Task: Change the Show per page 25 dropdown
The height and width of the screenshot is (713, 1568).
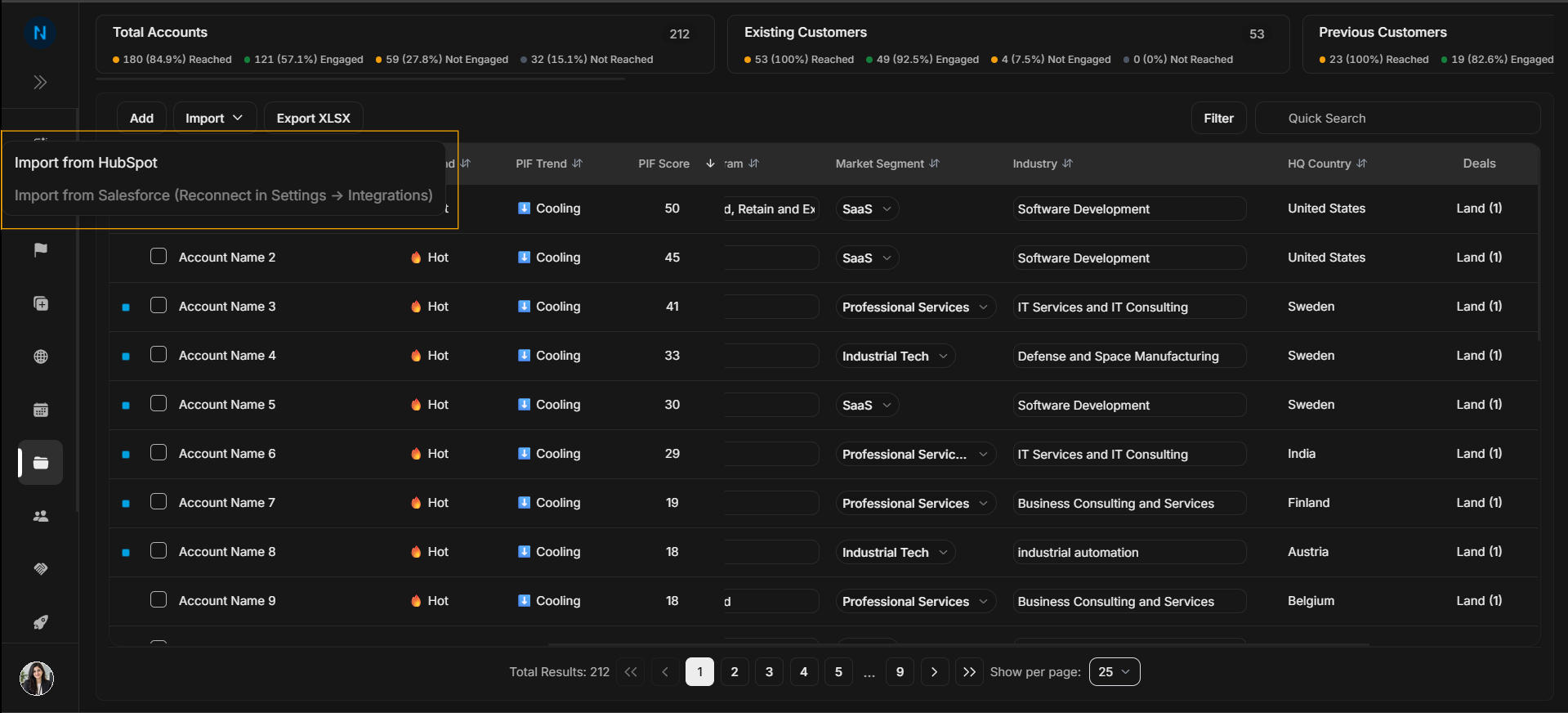Action: [1115, 672]
